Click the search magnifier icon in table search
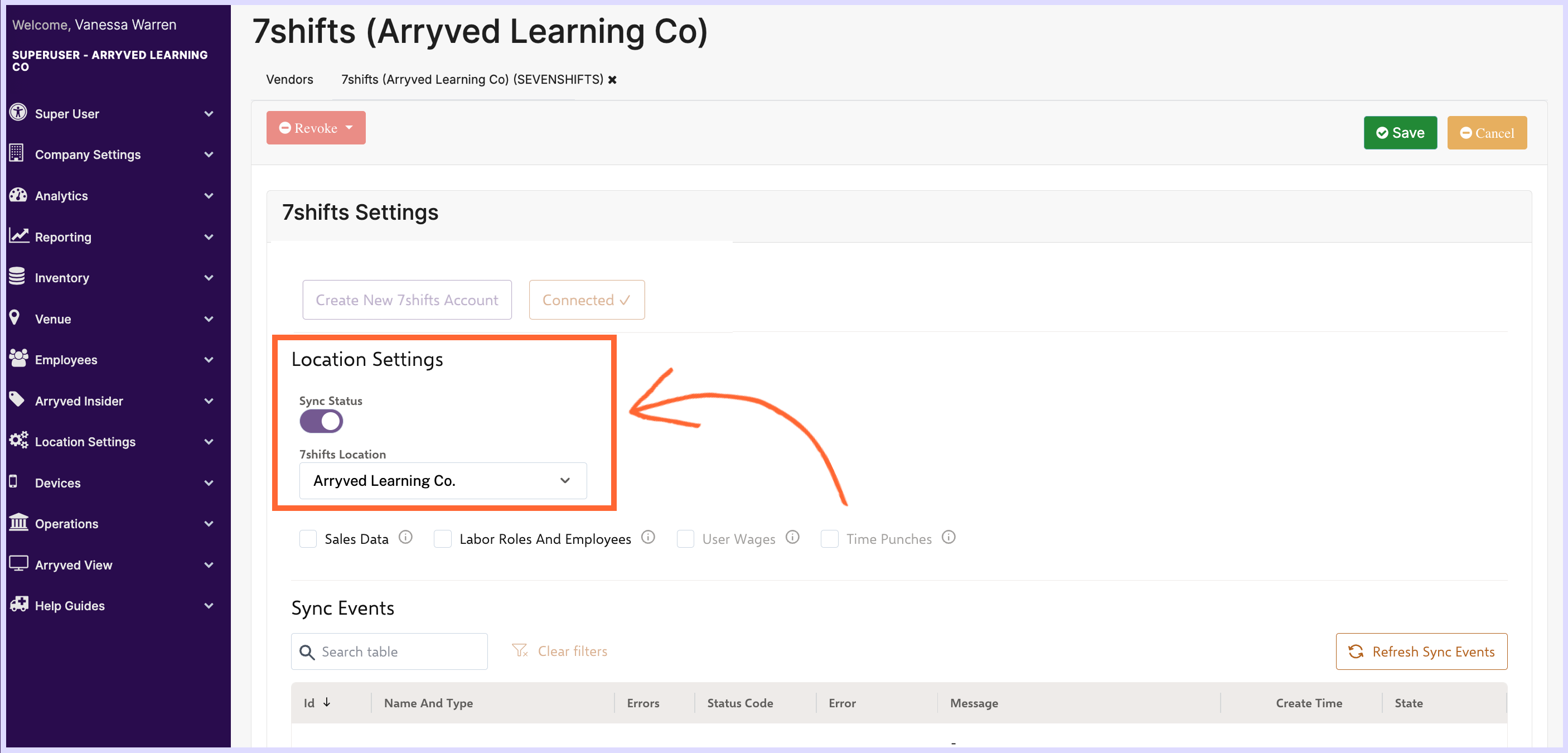Image resolution: width=1568 pixels, height=753 pixels. point(307,652)
